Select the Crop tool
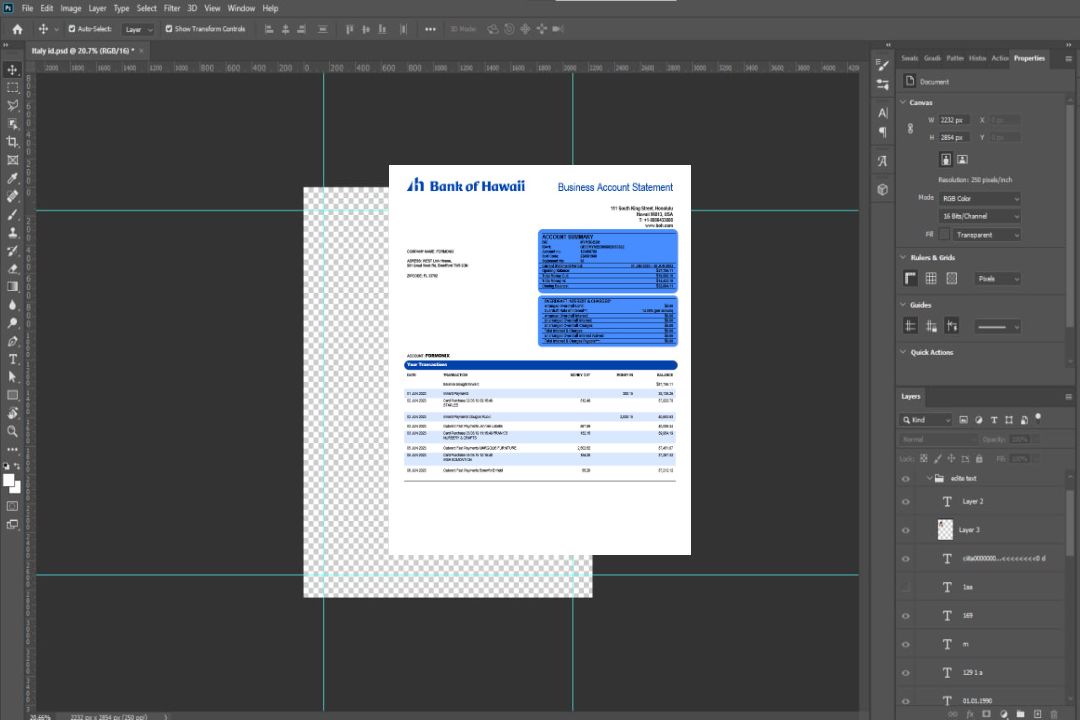The height and width of the screenshot is (720, 1080). pyautogui.click(x=13, y=142)
